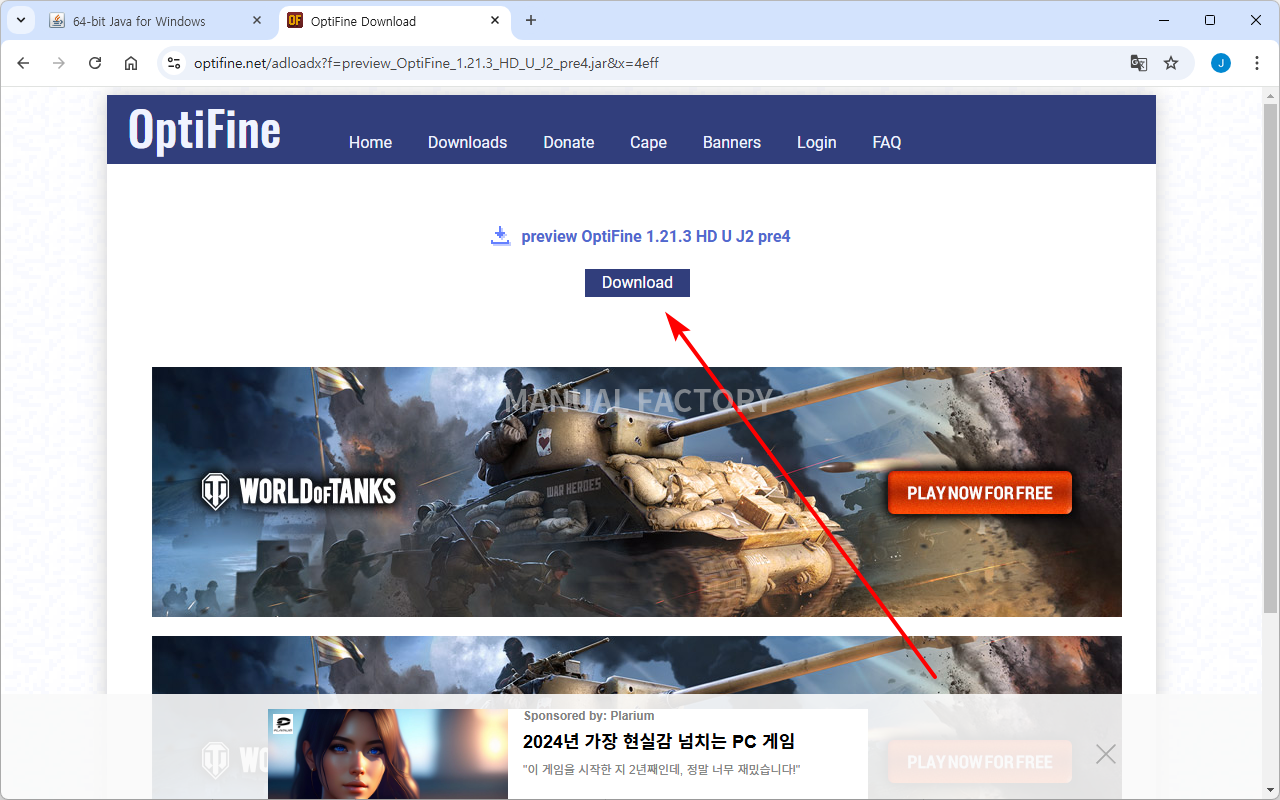Click the vertical scrollbar thumb

[1271, 360]
